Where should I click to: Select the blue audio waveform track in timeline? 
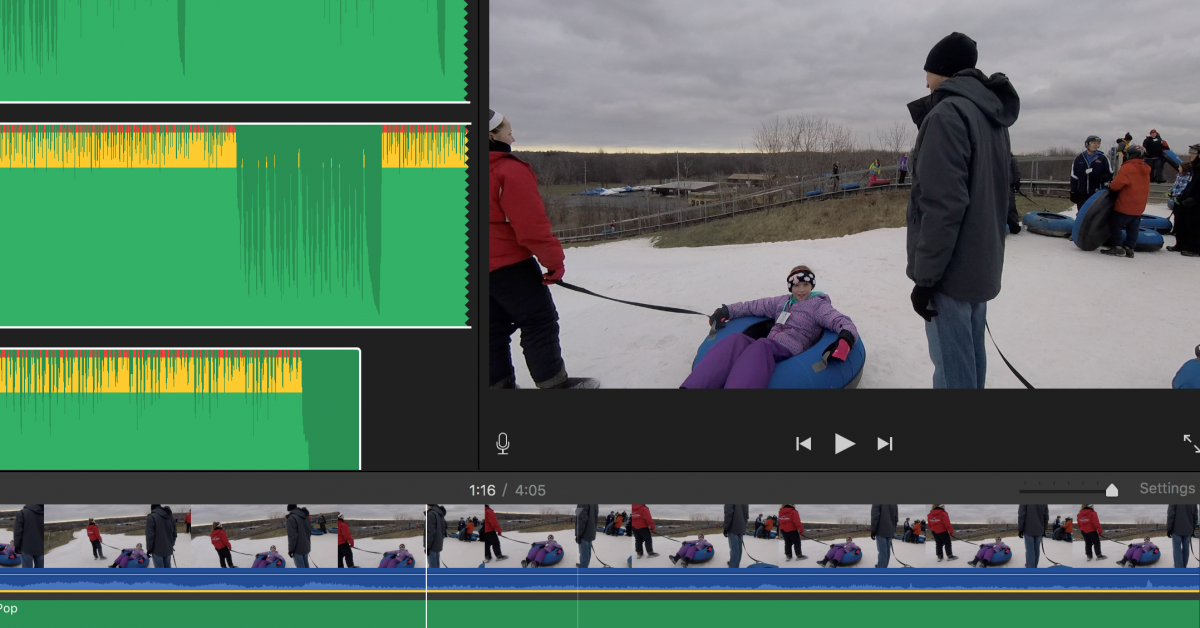[600, 581]
